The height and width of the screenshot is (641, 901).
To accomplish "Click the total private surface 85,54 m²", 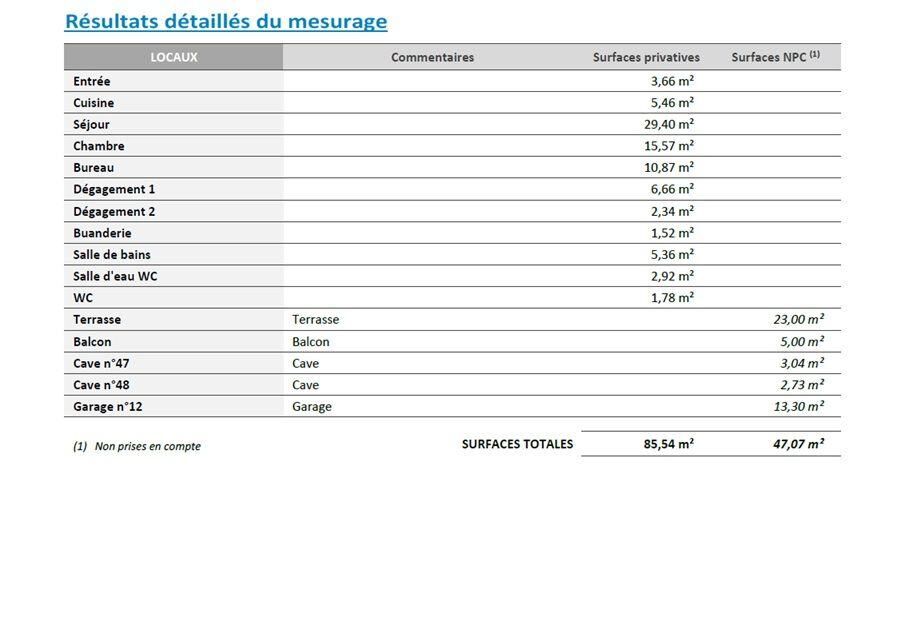I will click(669, 444).
